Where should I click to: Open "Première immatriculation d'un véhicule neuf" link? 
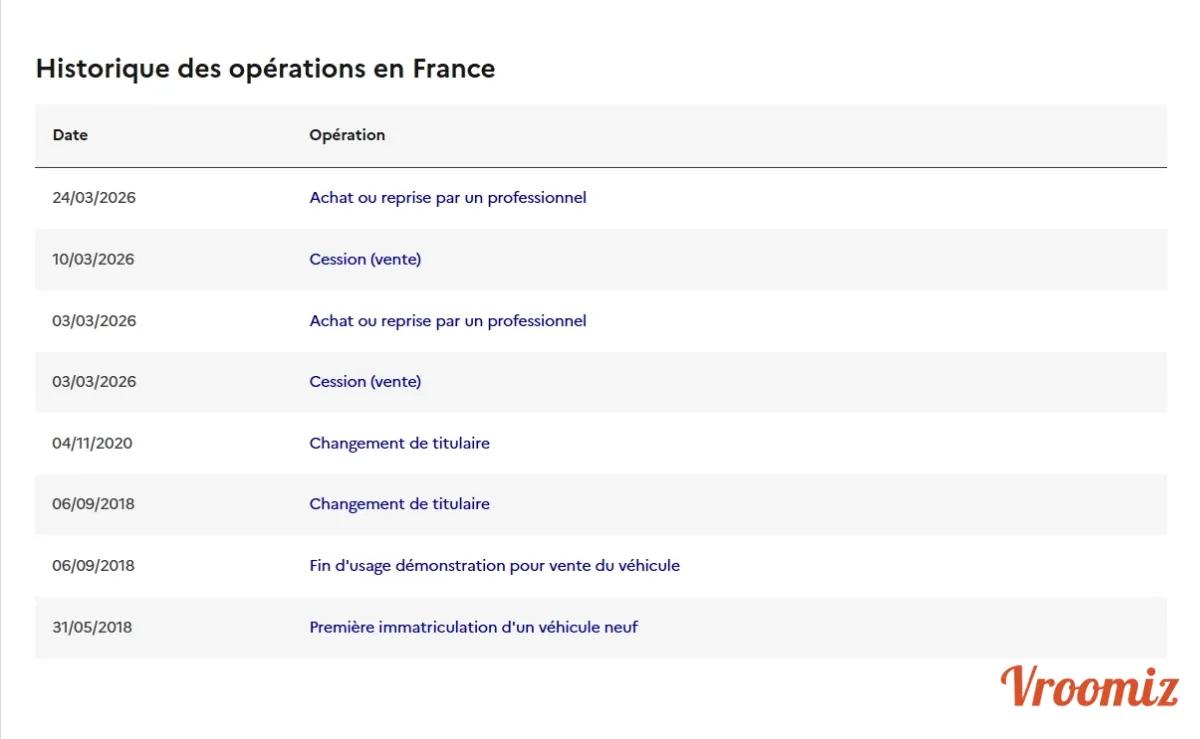pyautogui.click(x=473, y=628)
